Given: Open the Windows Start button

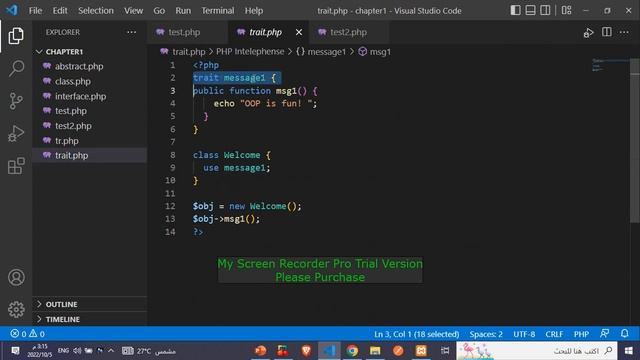Looking at the screenshot, I should 629,351.
